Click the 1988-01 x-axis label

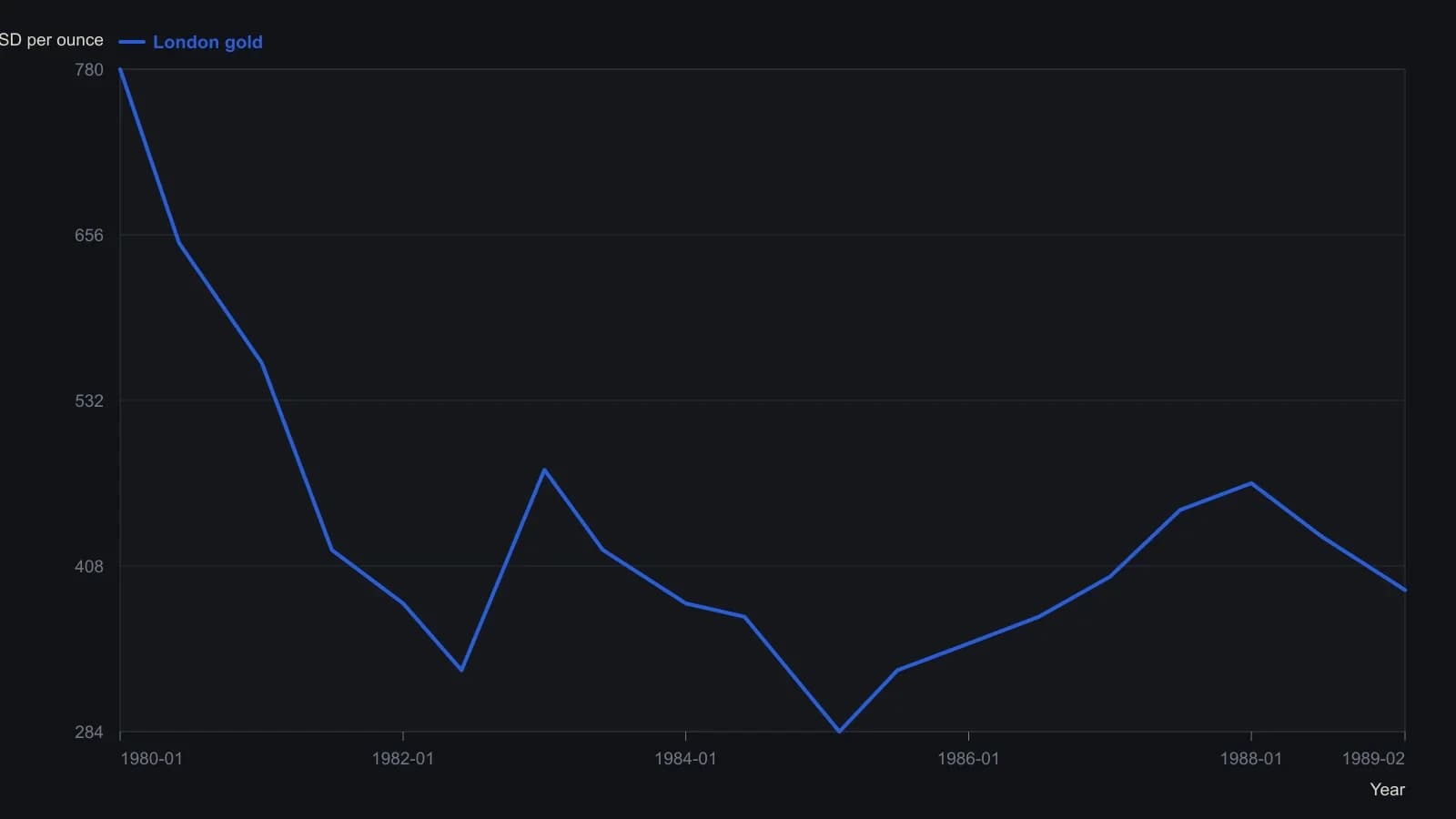pyautogui.click(x=1251, y=759)
